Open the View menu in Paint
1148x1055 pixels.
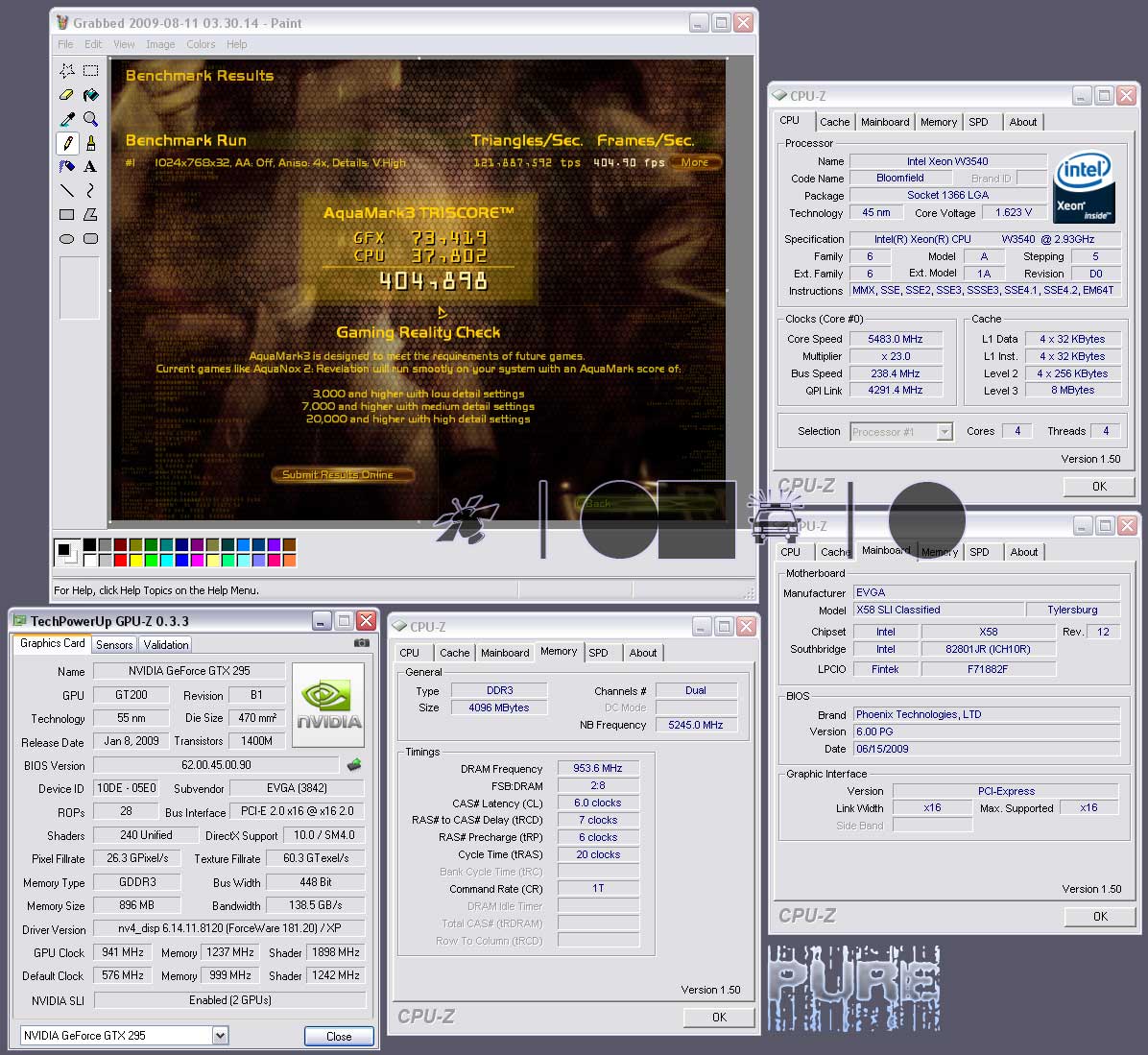tap(124, 44)
